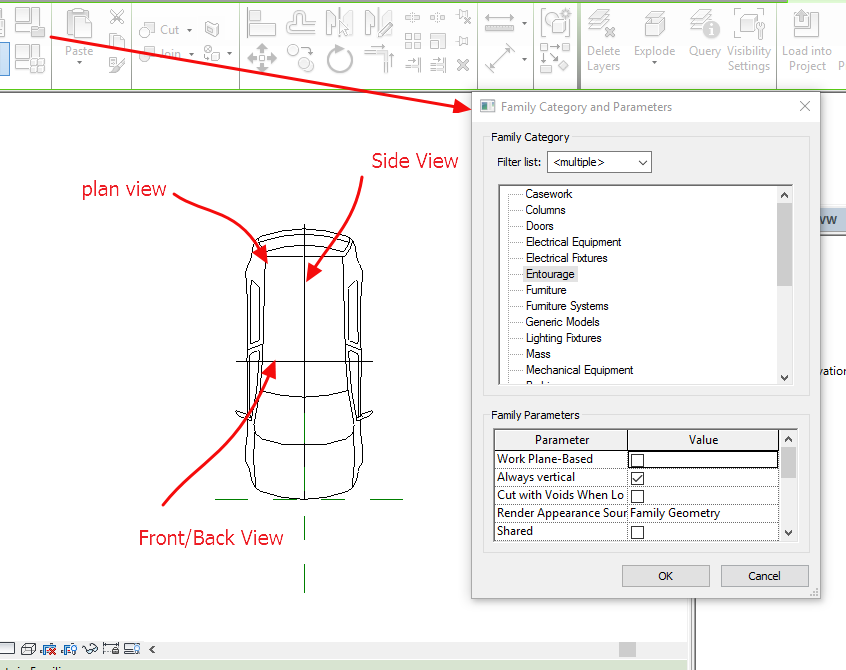Choose Furniture as the family category

point(546,289)
